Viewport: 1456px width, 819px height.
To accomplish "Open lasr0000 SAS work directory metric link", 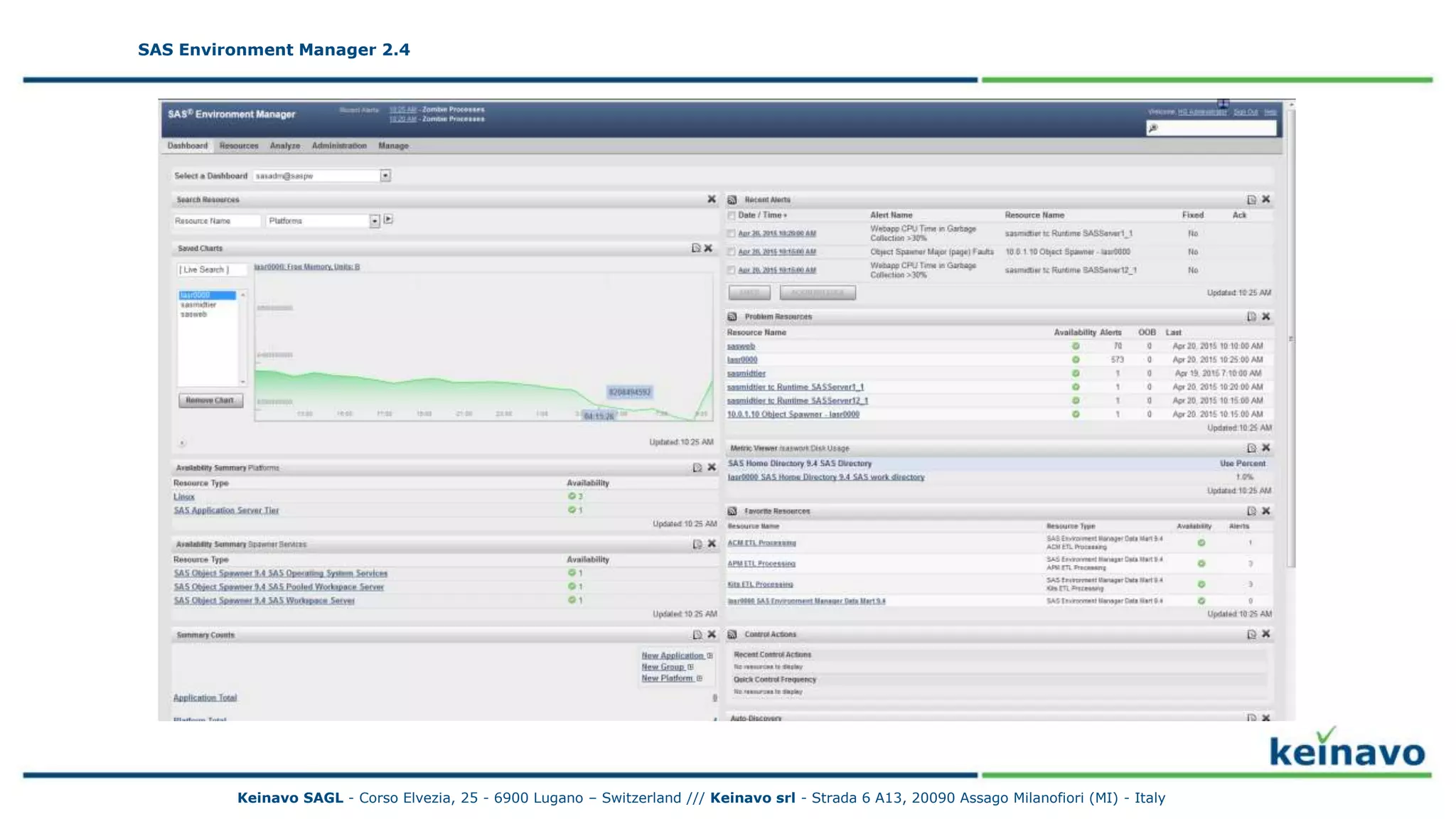I will tap(825, 477).
